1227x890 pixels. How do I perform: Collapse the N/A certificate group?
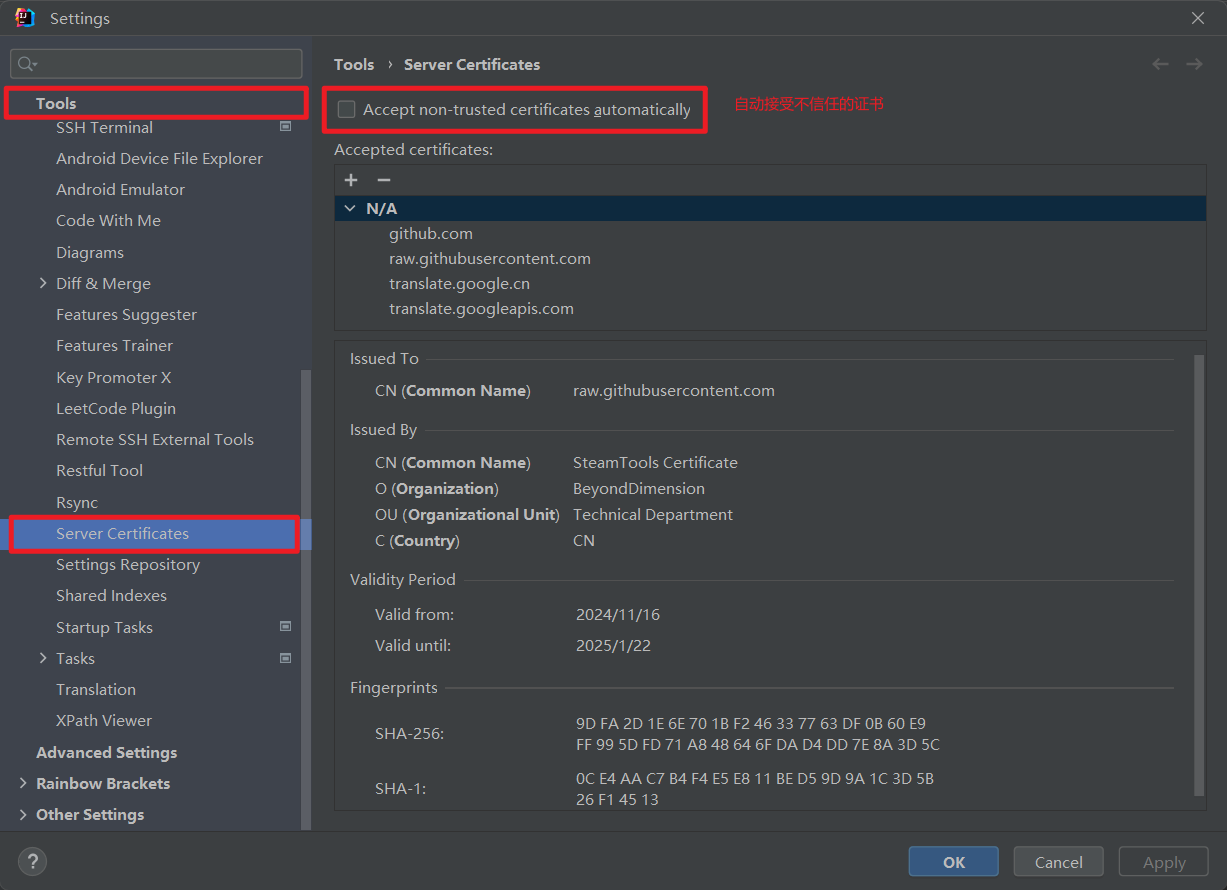350,208
